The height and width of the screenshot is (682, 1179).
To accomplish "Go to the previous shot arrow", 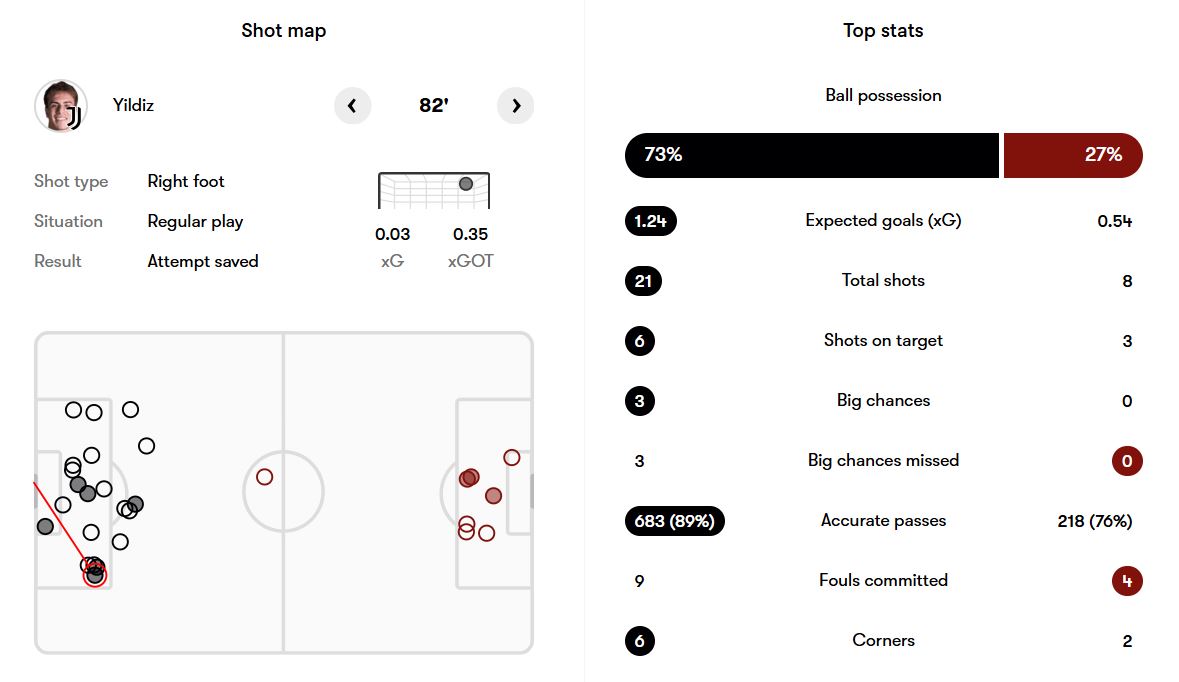I will coord(352,106).
